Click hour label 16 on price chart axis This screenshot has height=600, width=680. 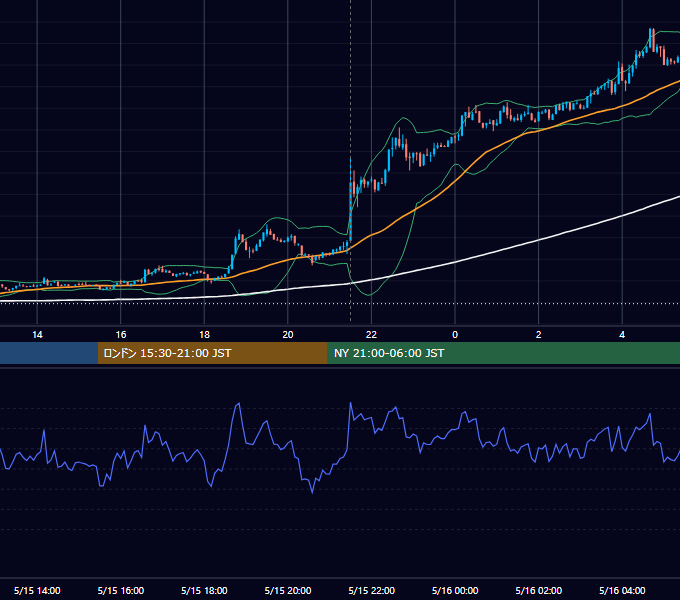121,335
